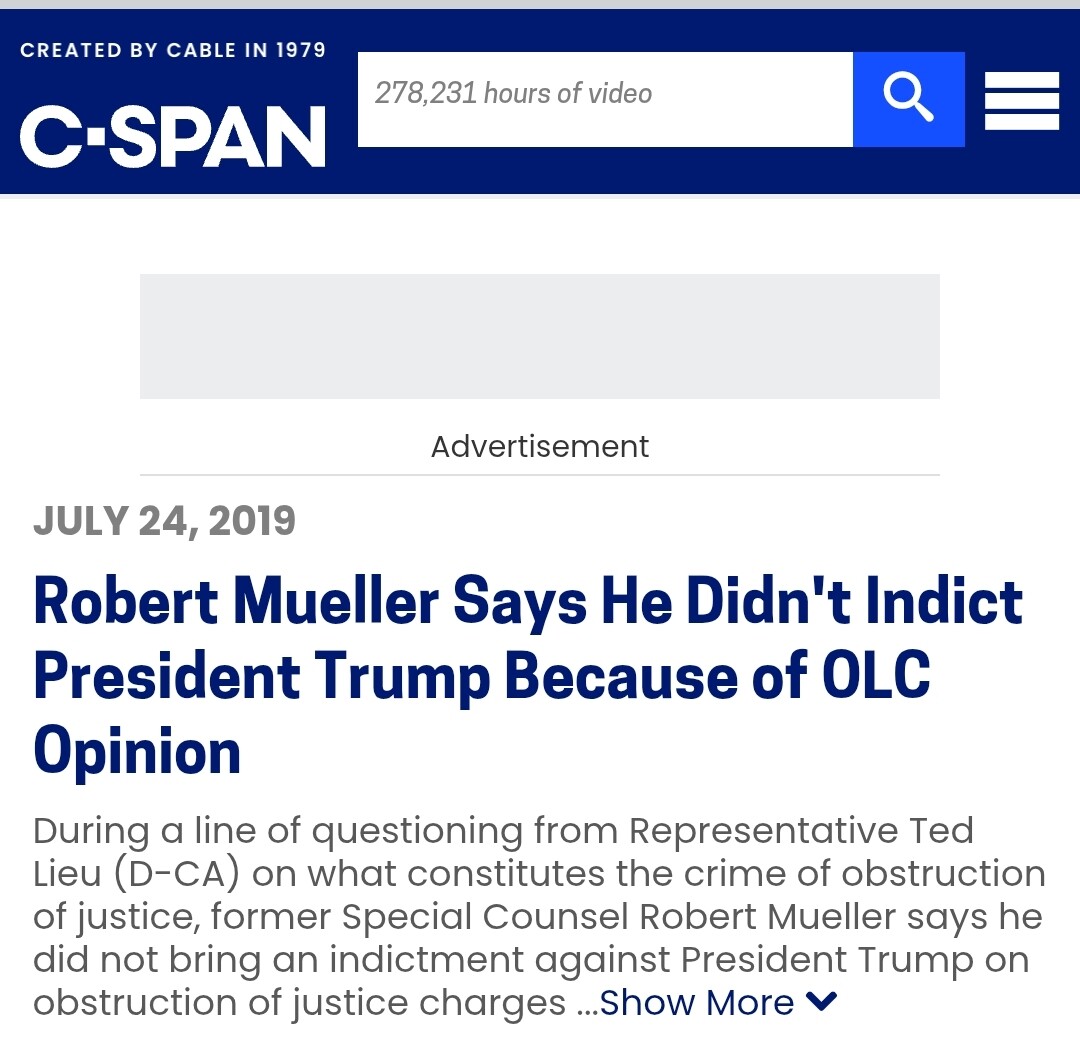Image resolution: width=1080 pixels, height=1056 pixels.
Task: Go to the C-SPAN home logo
Action: (173, 136)
